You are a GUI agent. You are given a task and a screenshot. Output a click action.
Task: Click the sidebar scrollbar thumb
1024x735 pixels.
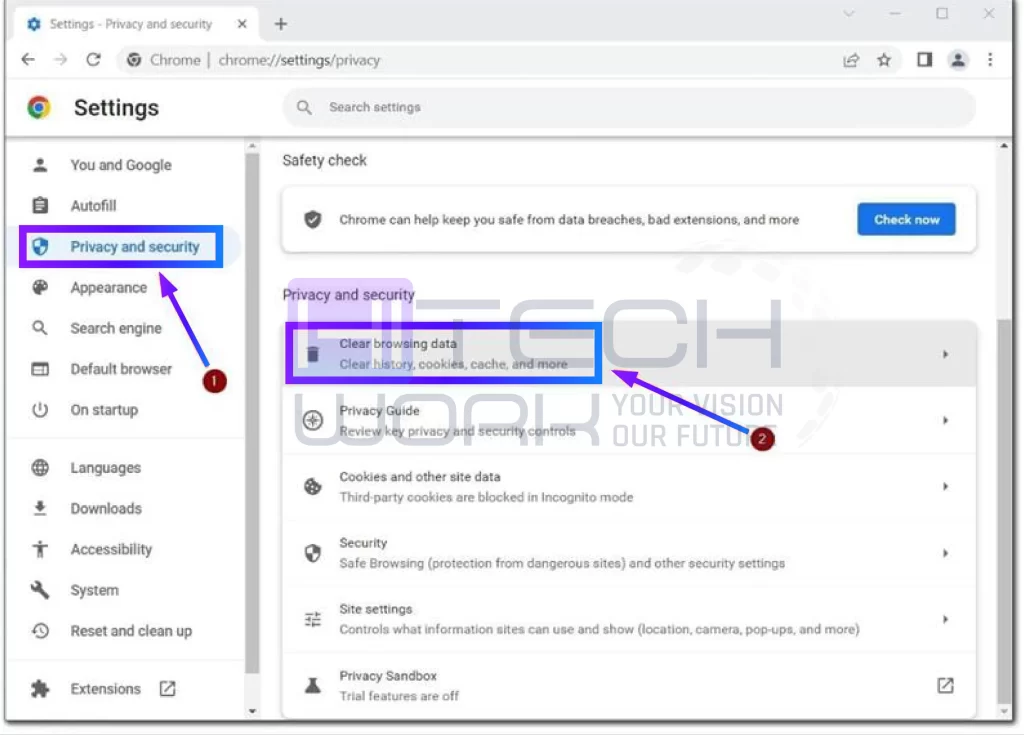[252, 414]
